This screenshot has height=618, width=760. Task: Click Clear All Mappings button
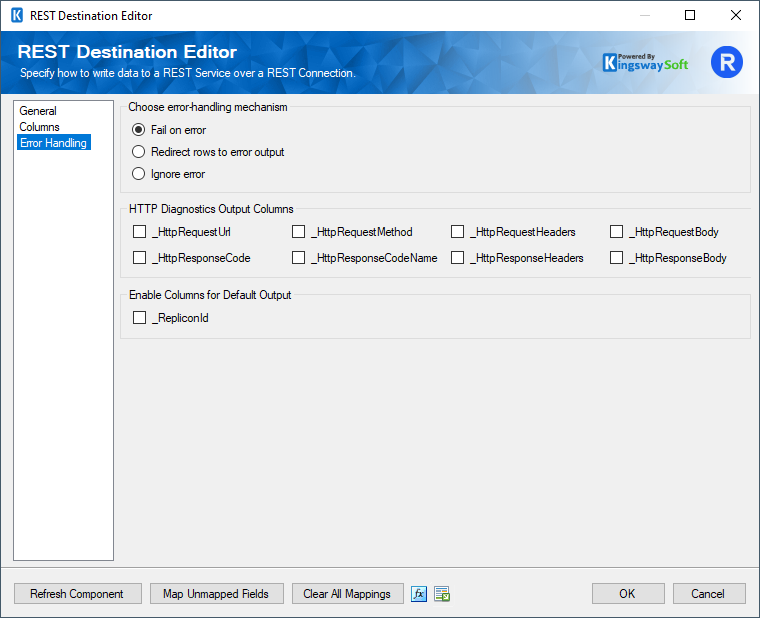coord(348,594)
